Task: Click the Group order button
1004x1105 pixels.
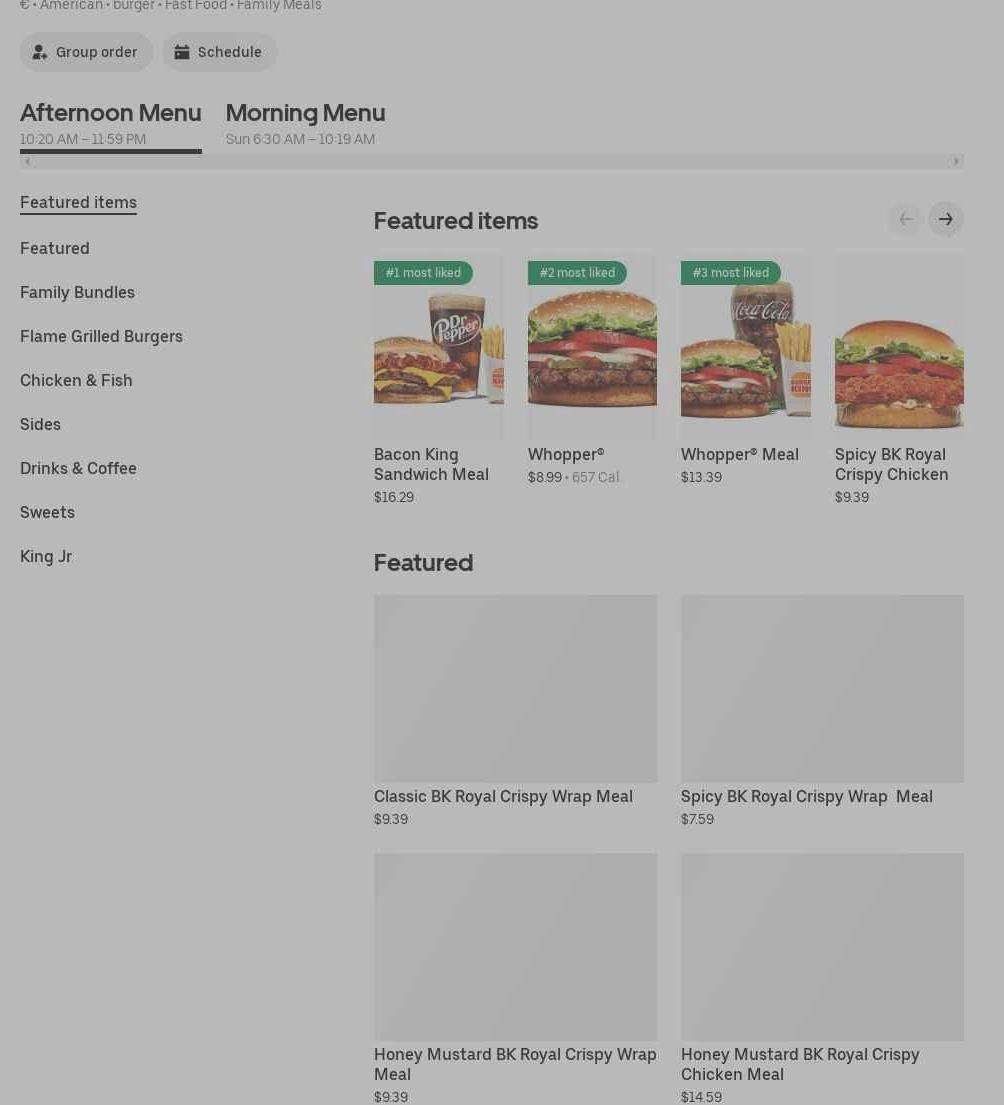Action: pyautogui.click(x=86, y=52)
